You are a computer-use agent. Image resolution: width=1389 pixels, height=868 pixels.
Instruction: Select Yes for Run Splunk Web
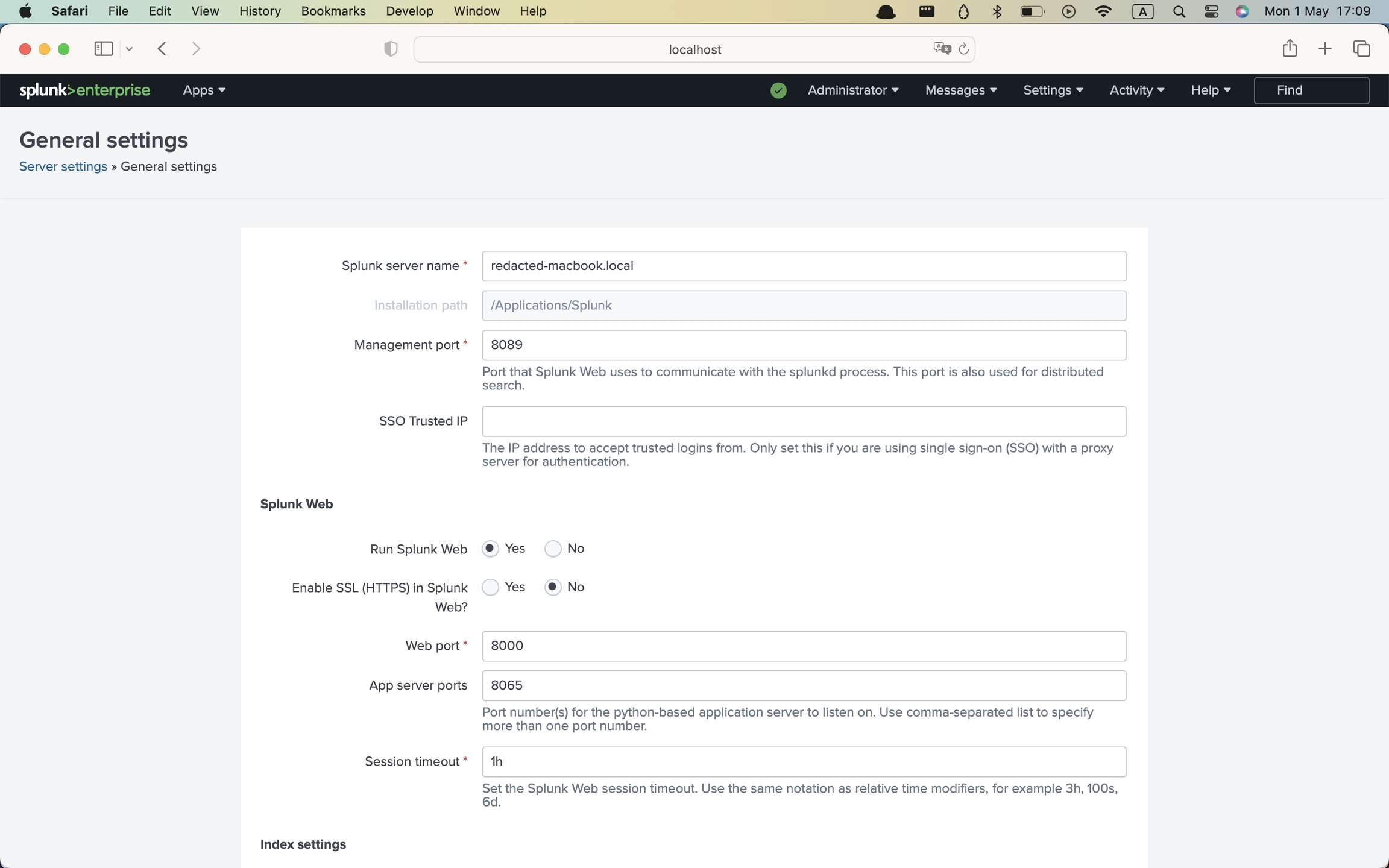[491, 549]
